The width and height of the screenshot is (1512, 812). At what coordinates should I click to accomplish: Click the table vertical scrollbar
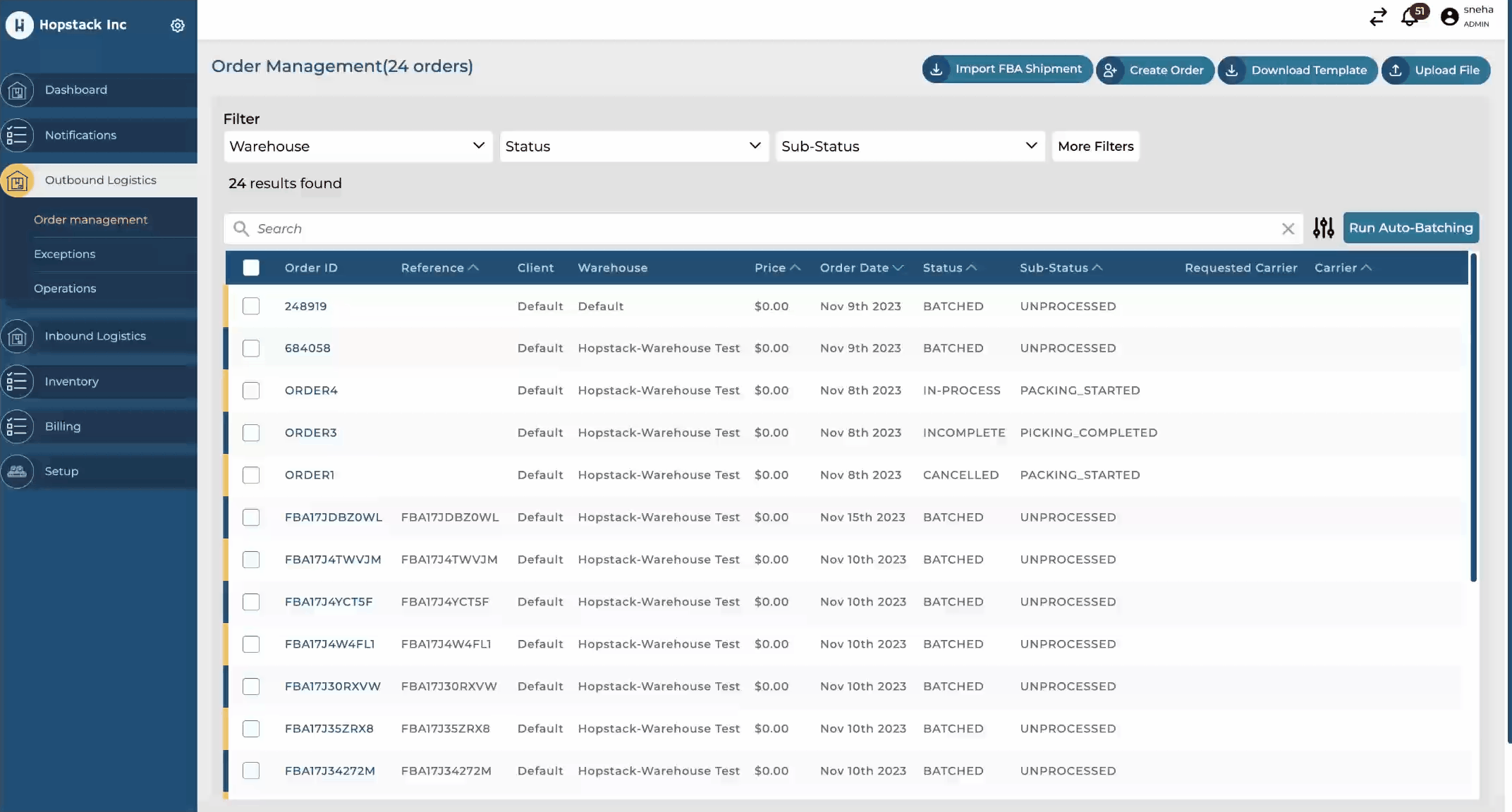click(x=1473, y=417)
